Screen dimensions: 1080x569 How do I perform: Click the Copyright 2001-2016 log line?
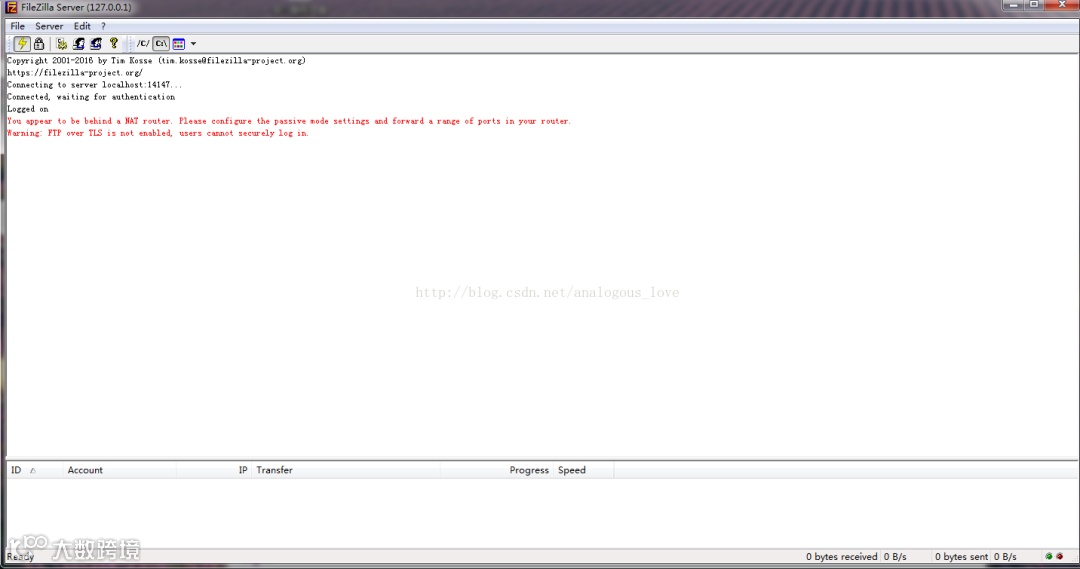click(x=156, y=61)
